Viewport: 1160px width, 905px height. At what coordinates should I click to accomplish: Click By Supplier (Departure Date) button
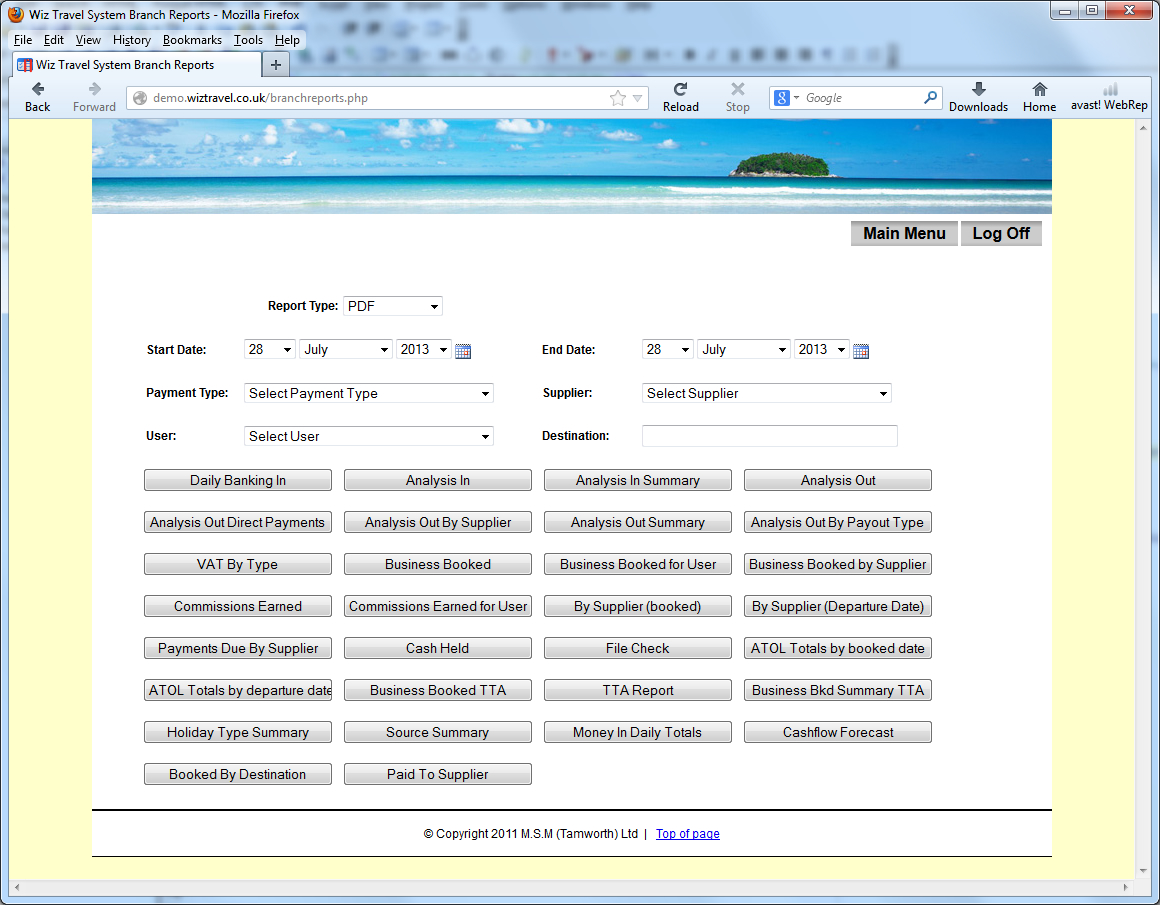coord(837,606)
